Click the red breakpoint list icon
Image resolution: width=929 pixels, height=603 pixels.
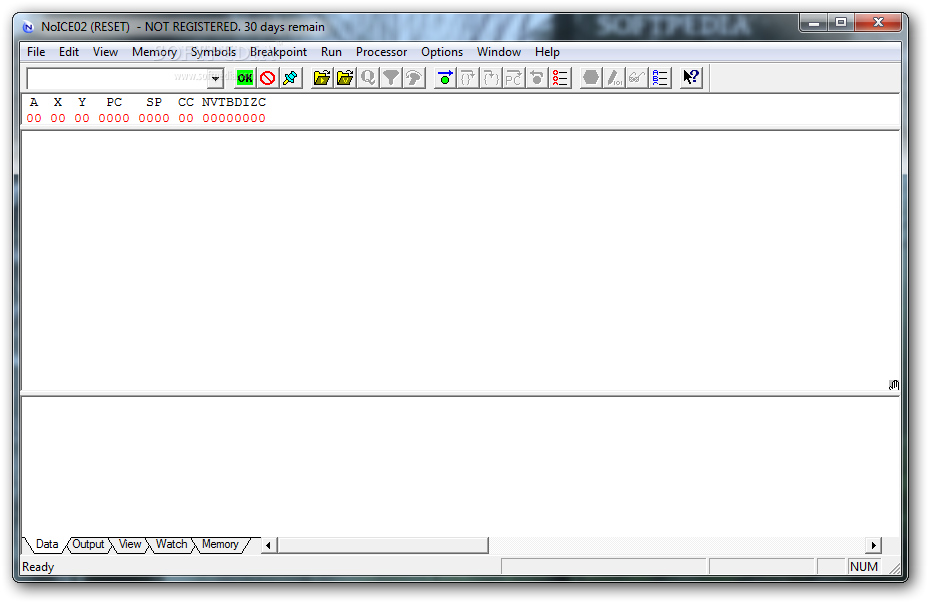click(560, 78)
